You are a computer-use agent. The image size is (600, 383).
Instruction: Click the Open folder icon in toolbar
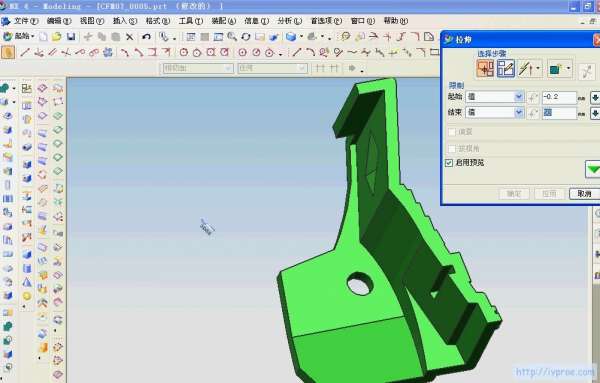57,37
